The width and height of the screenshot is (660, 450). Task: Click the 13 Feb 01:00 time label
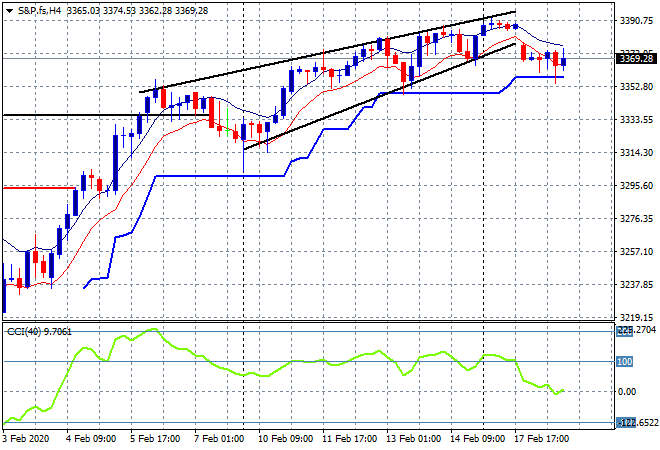413,439
